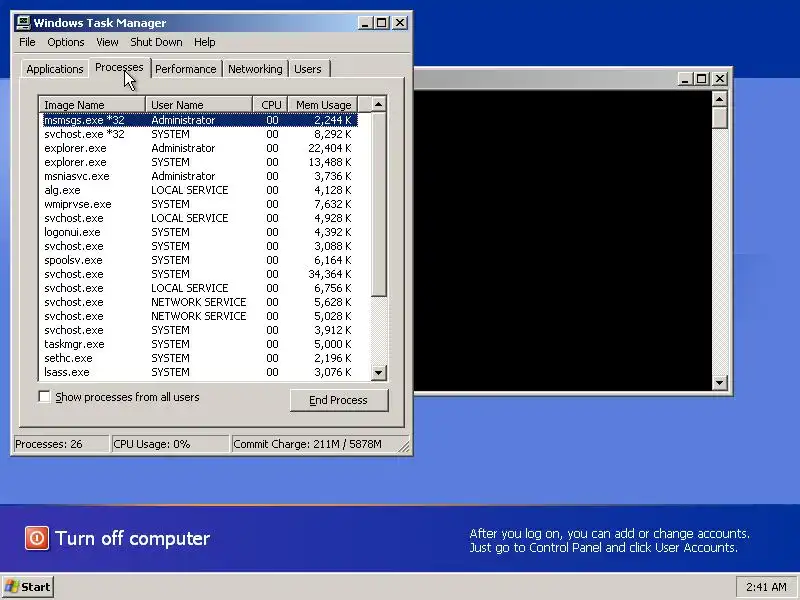The height and width of the screenshot is (600, 800).
Task: Select explorer.exe run by Administrator
Action: point(199,148)
